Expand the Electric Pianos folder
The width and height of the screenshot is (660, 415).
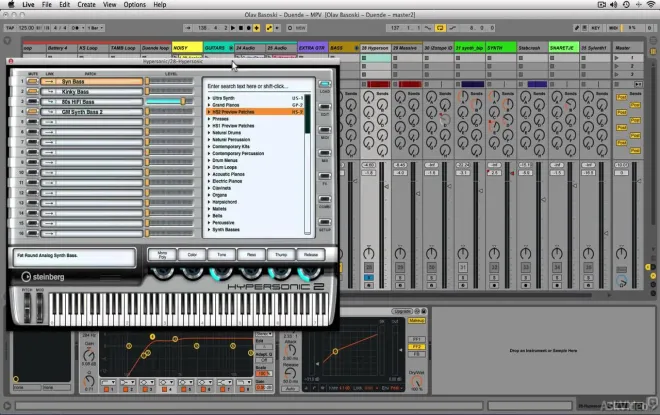click(x=209, y=181)
